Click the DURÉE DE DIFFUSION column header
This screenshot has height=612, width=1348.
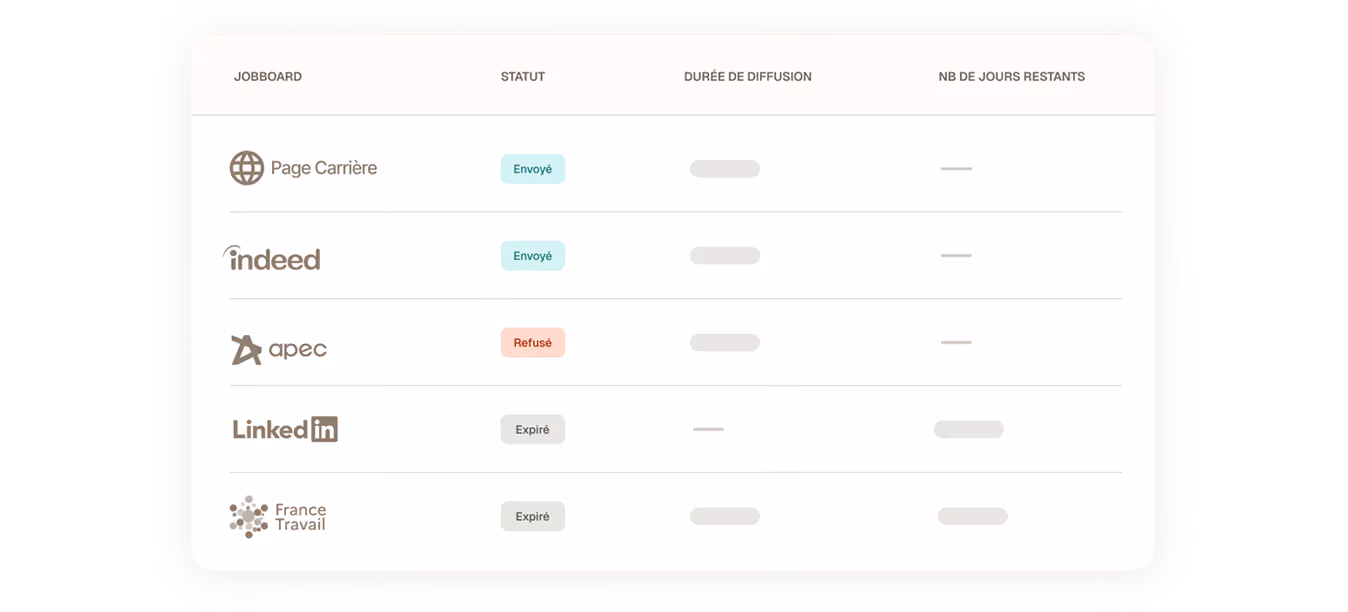tap(748, 77)
